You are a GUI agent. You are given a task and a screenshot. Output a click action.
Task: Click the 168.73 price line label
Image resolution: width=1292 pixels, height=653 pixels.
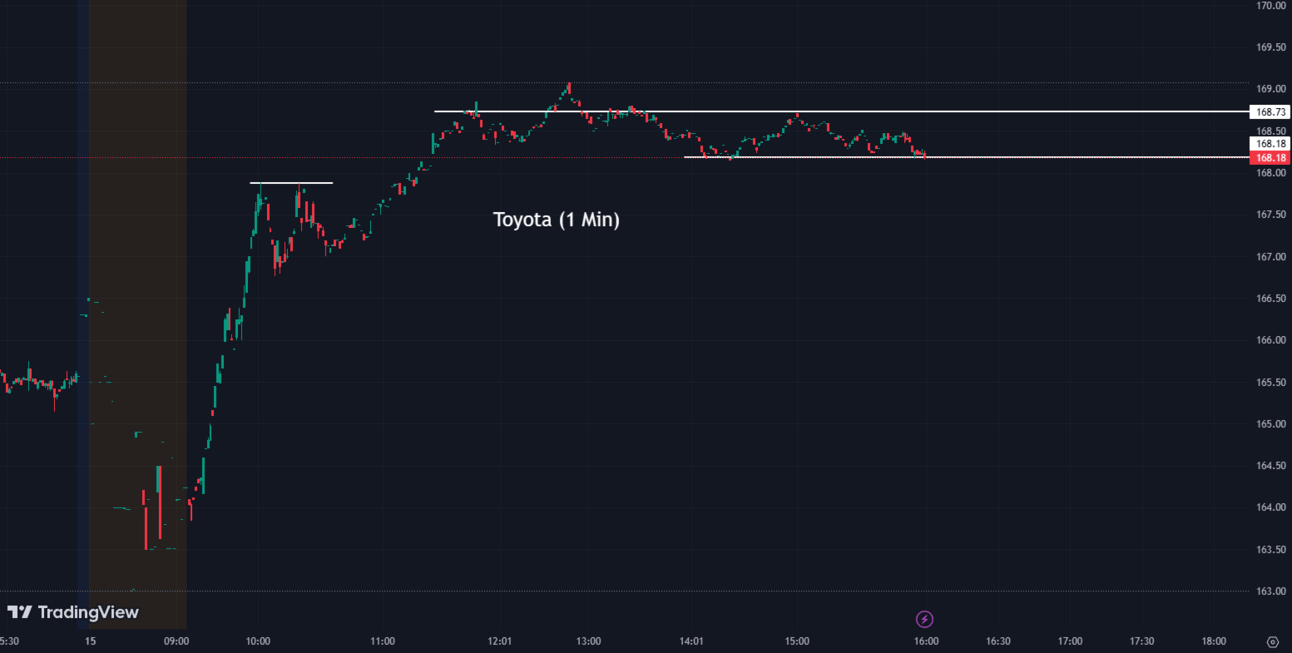coord(1270,112)
